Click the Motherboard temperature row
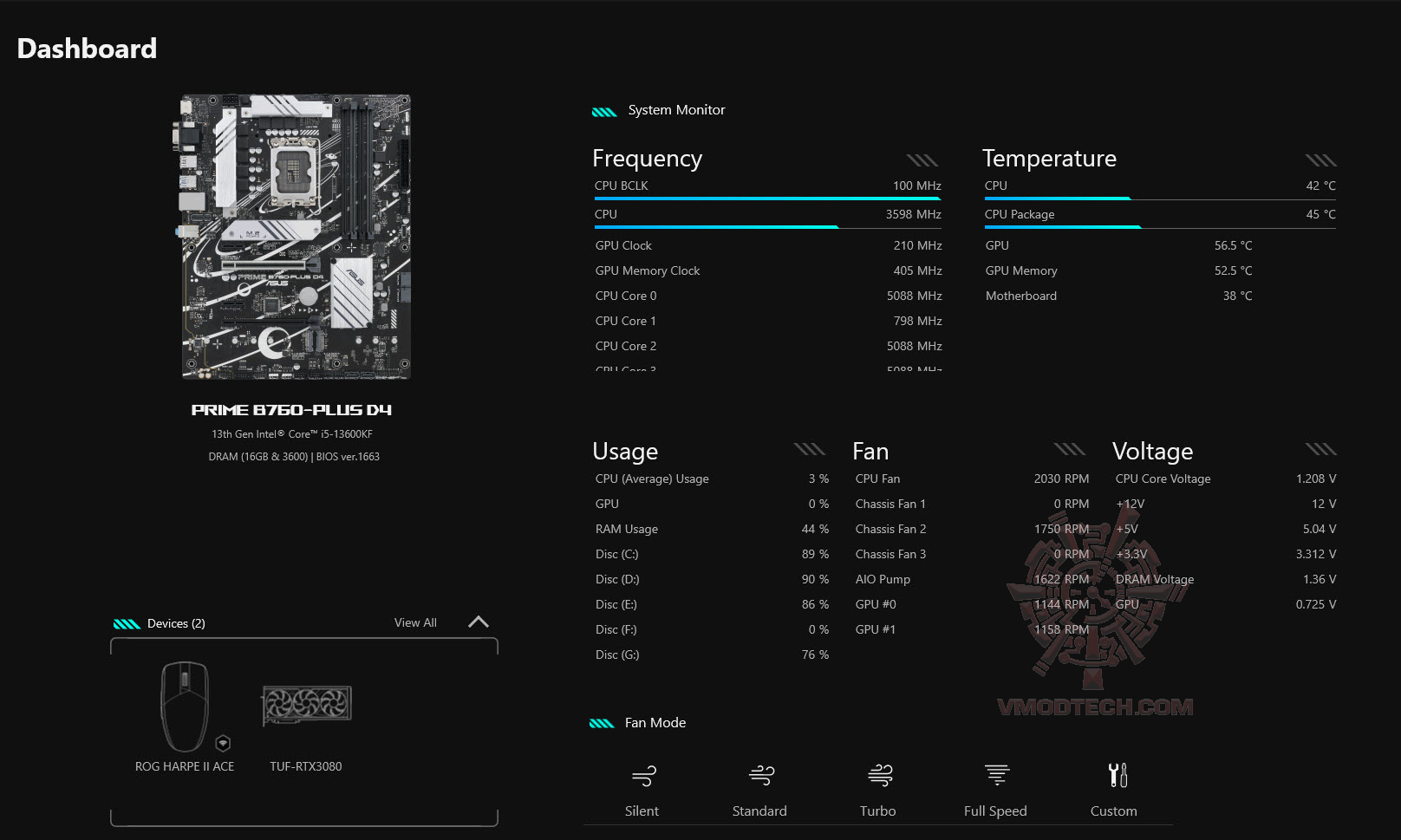This screenshot has height=840, width=1401. point(1118,296)
